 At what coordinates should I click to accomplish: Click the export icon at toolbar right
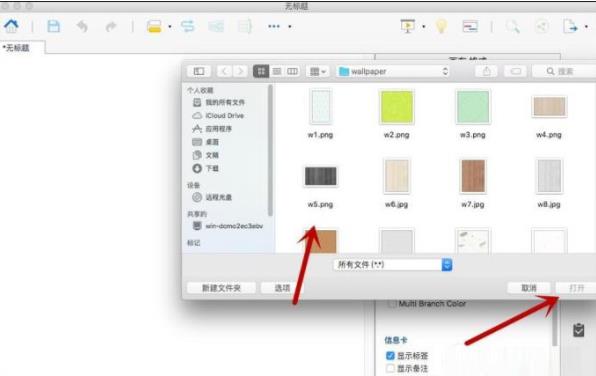tap(570, 26)
